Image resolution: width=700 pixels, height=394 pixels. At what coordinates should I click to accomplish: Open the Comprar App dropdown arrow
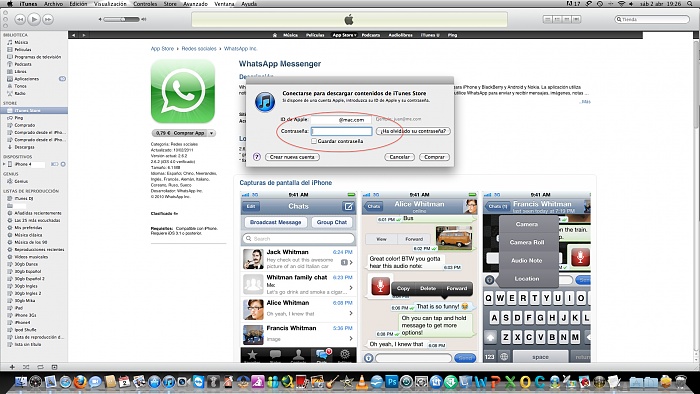212,133
